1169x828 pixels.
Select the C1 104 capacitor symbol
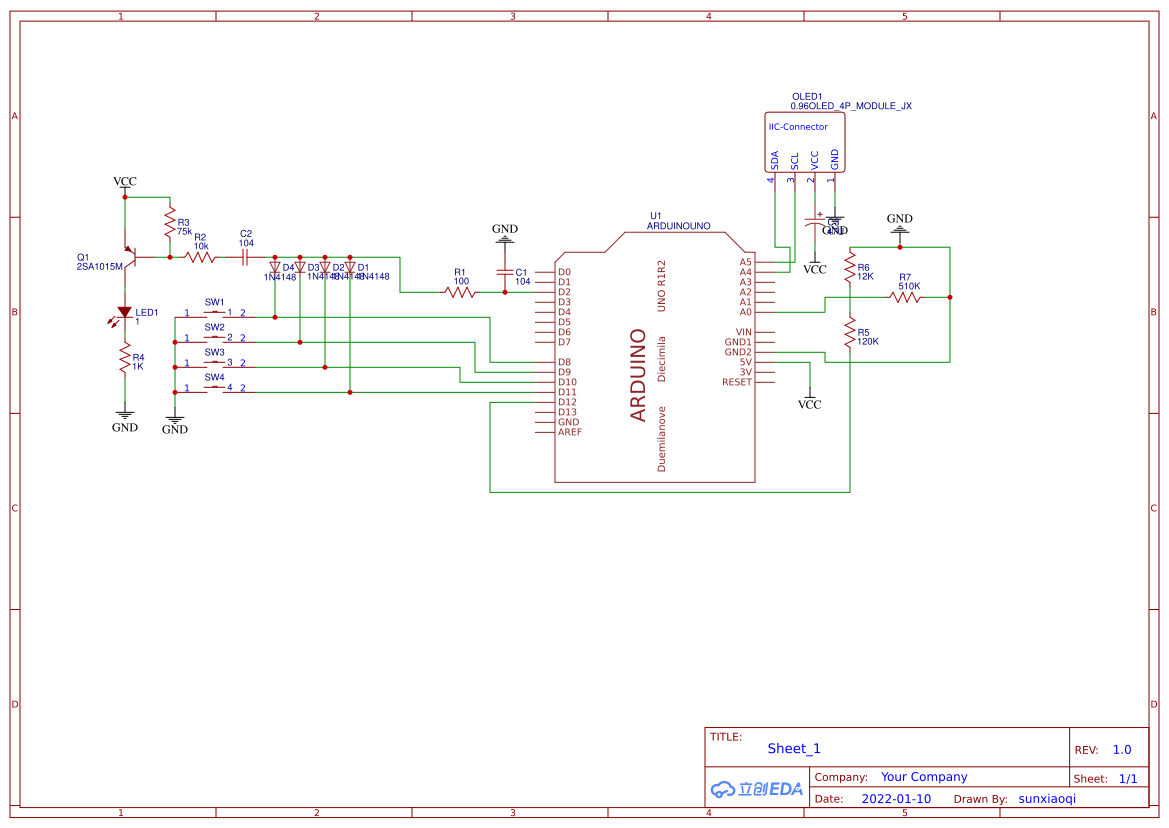pos(505,272)
